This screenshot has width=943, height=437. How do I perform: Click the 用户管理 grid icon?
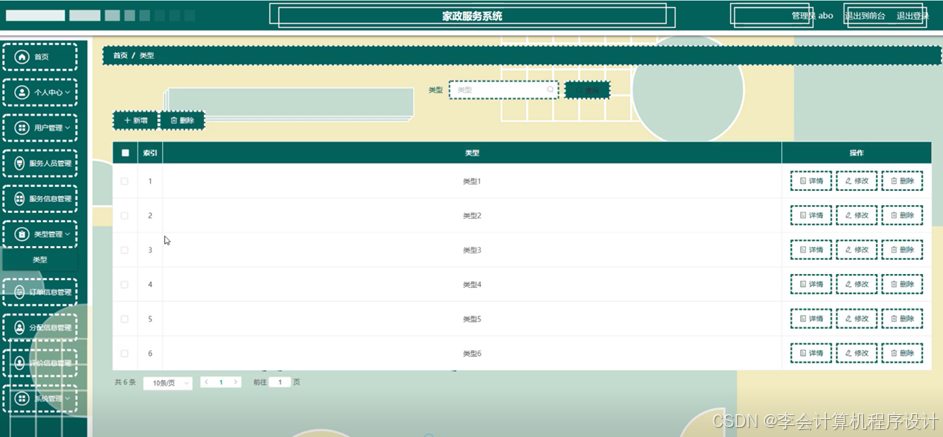[22, 128]
